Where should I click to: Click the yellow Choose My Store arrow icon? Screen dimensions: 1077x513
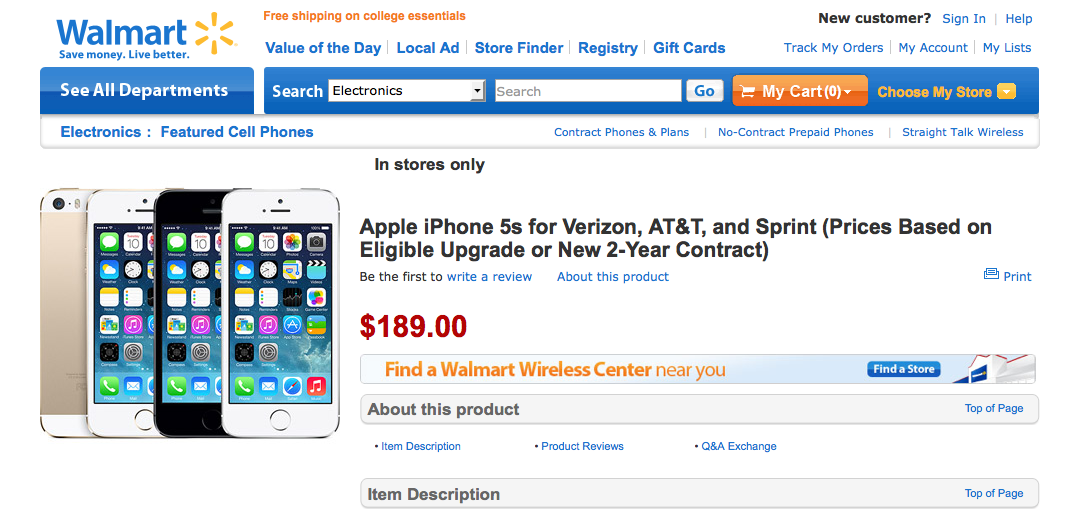click(1006, 92)
